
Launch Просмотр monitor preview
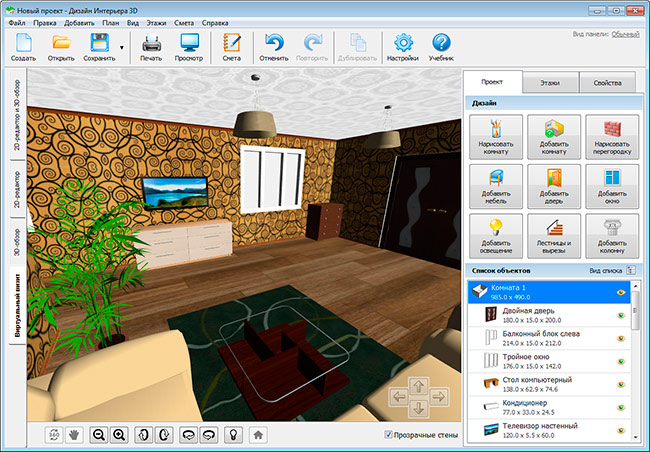point(189,47)
